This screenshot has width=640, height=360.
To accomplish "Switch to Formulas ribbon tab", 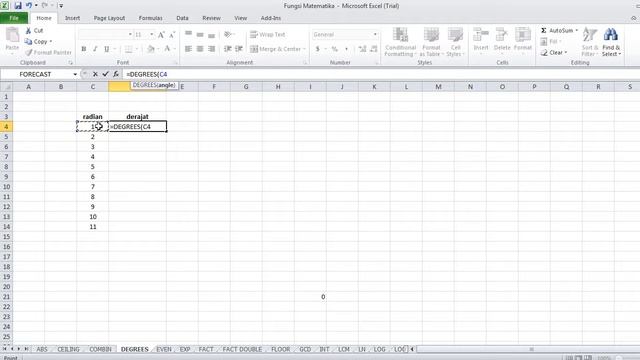I will 151,18.
